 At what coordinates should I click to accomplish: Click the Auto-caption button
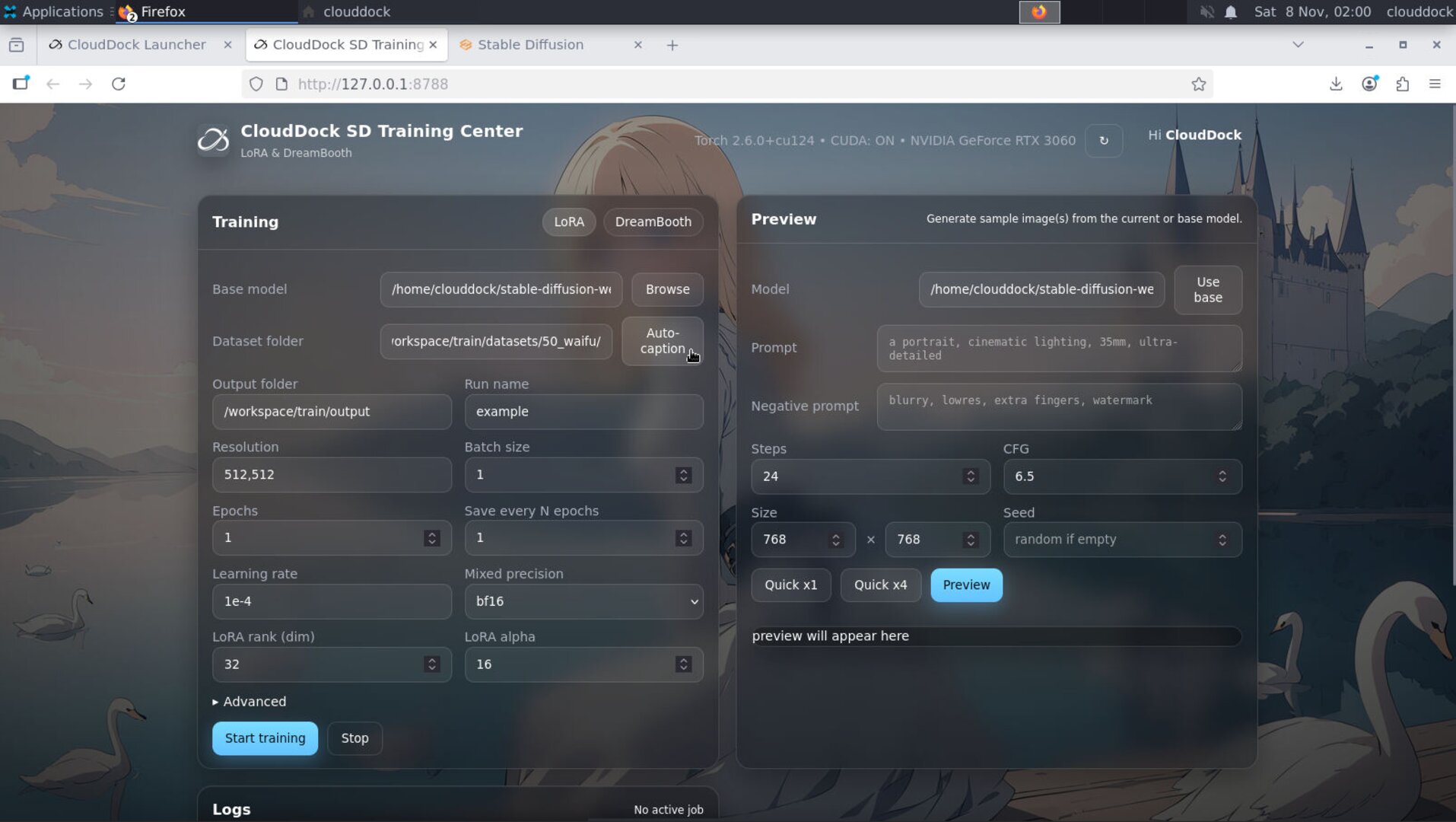click(662, 341)
